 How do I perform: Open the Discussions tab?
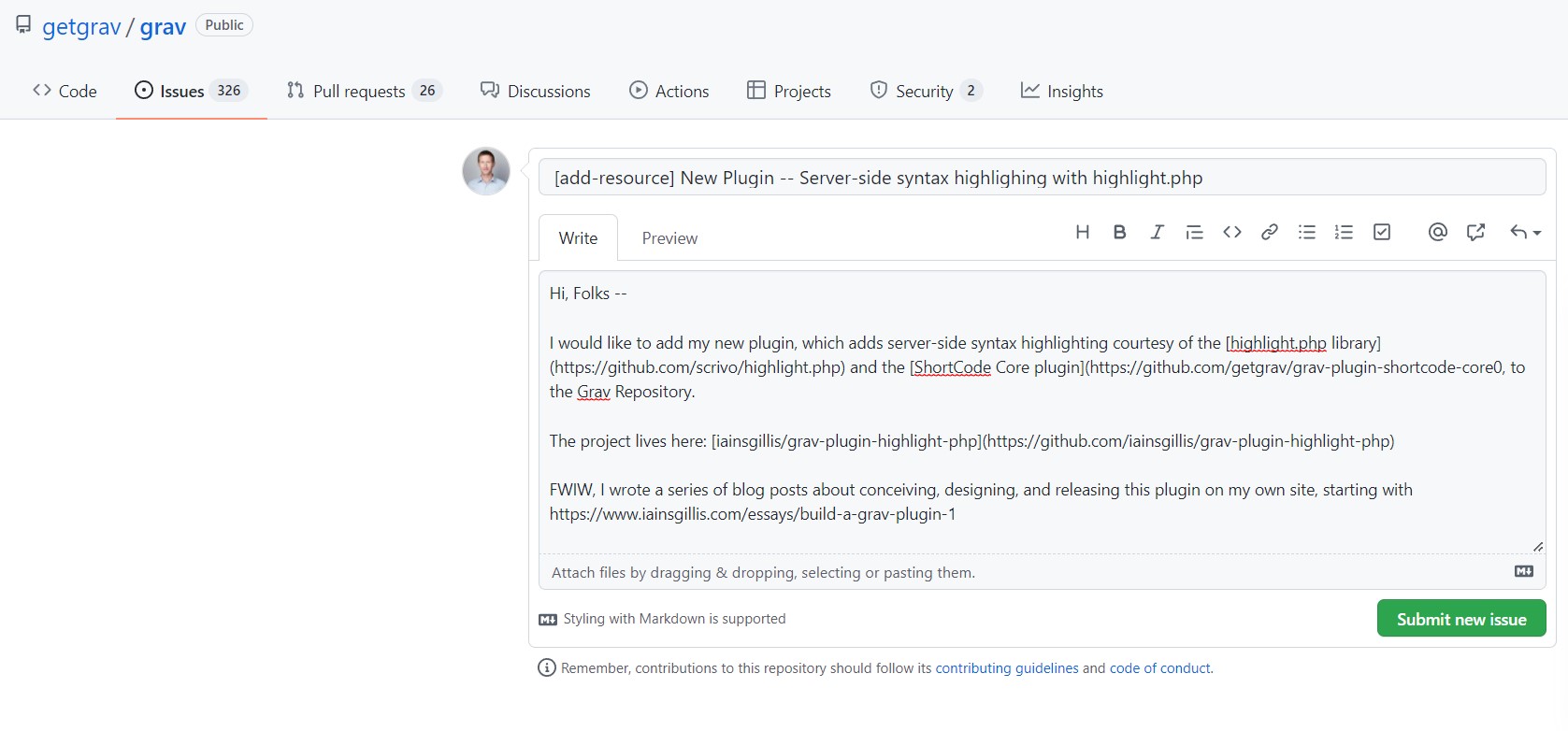coord(536,91)
